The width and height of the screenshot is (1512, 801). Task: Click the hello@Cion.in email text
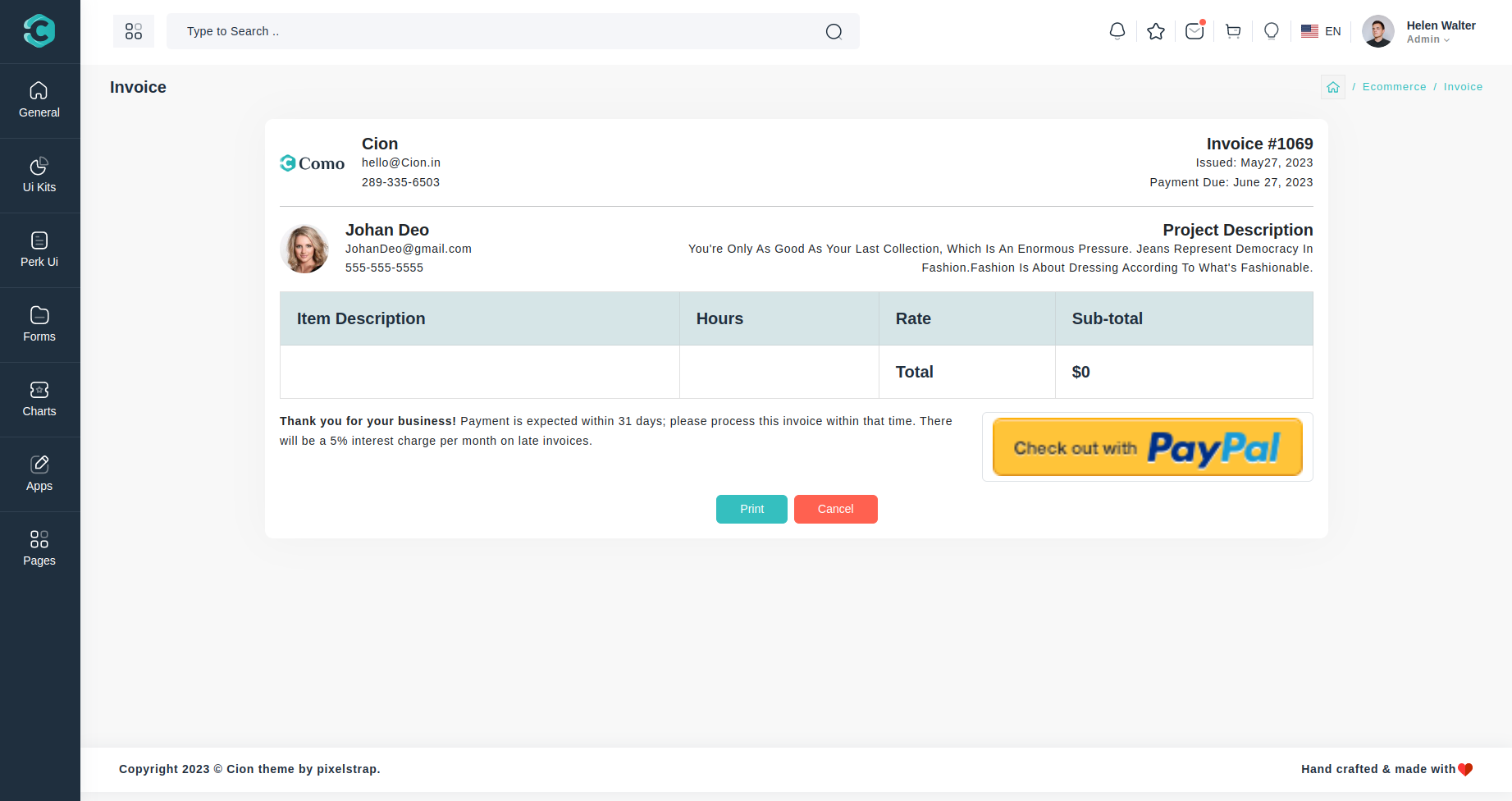(401, 162)
